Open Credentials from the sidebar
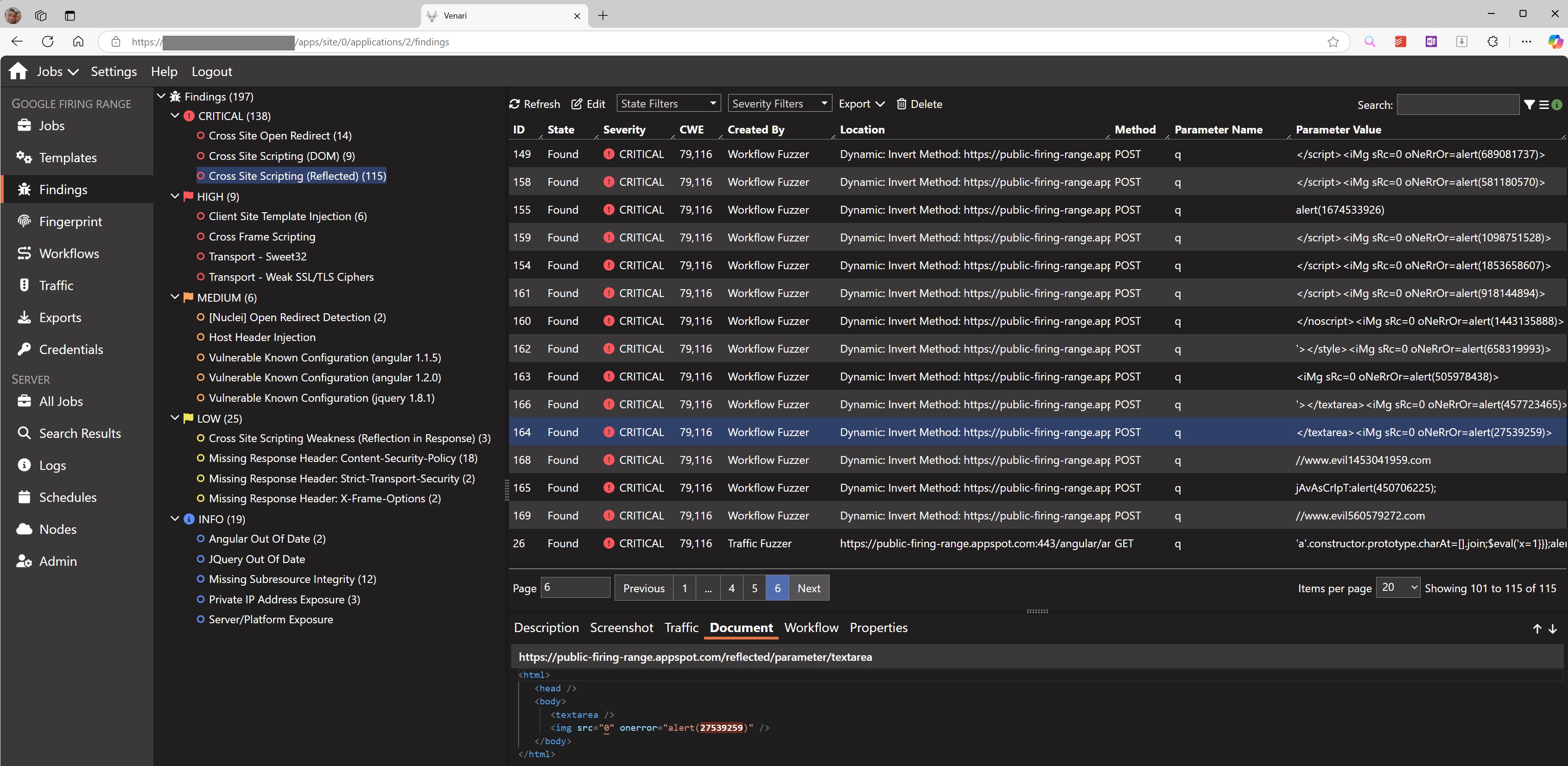Viewport: 1568px width, 766px height. coord(70,349)
